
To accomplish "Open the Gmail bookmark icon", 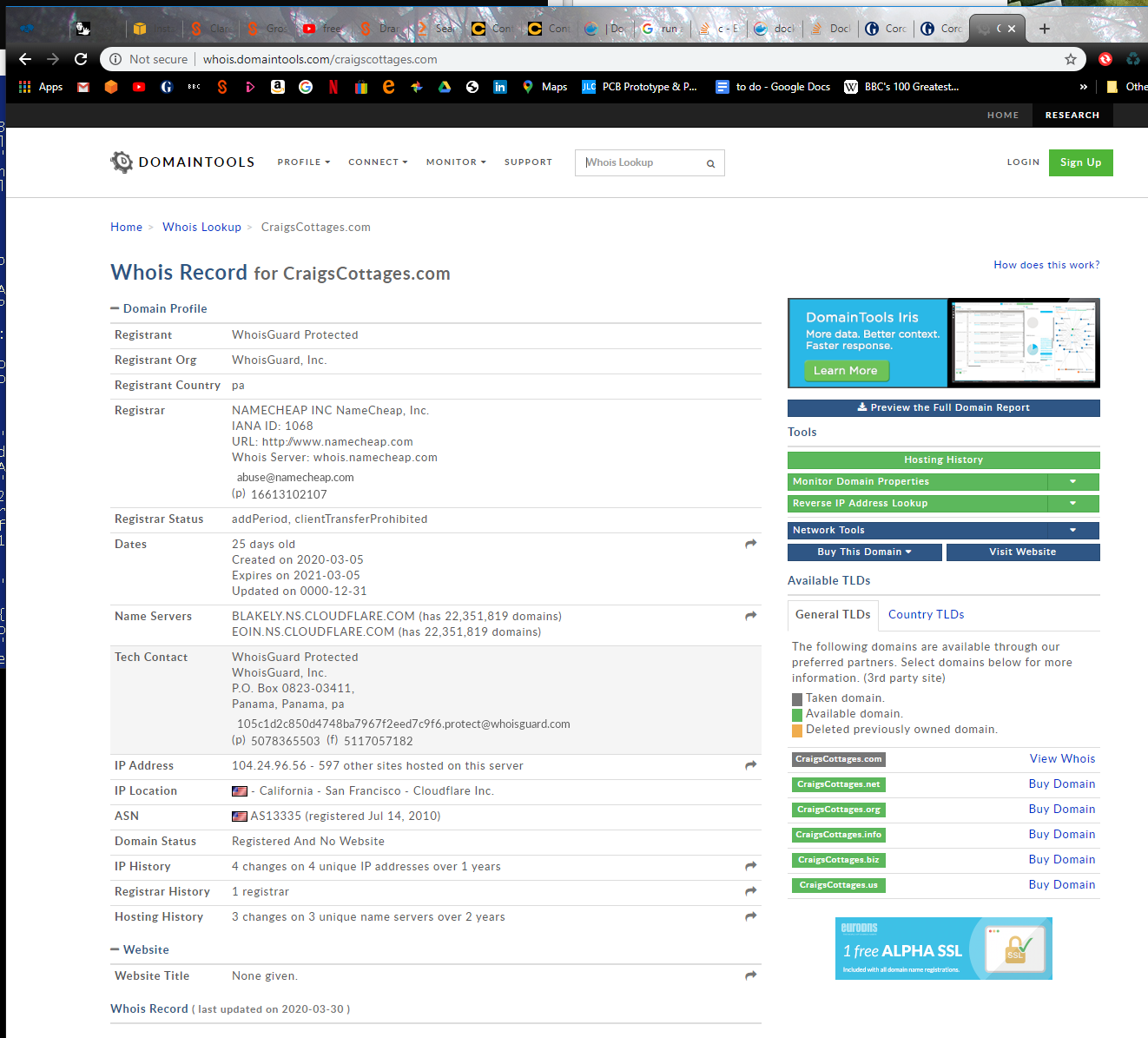I will pyautogui.click(x=83, y=87).
